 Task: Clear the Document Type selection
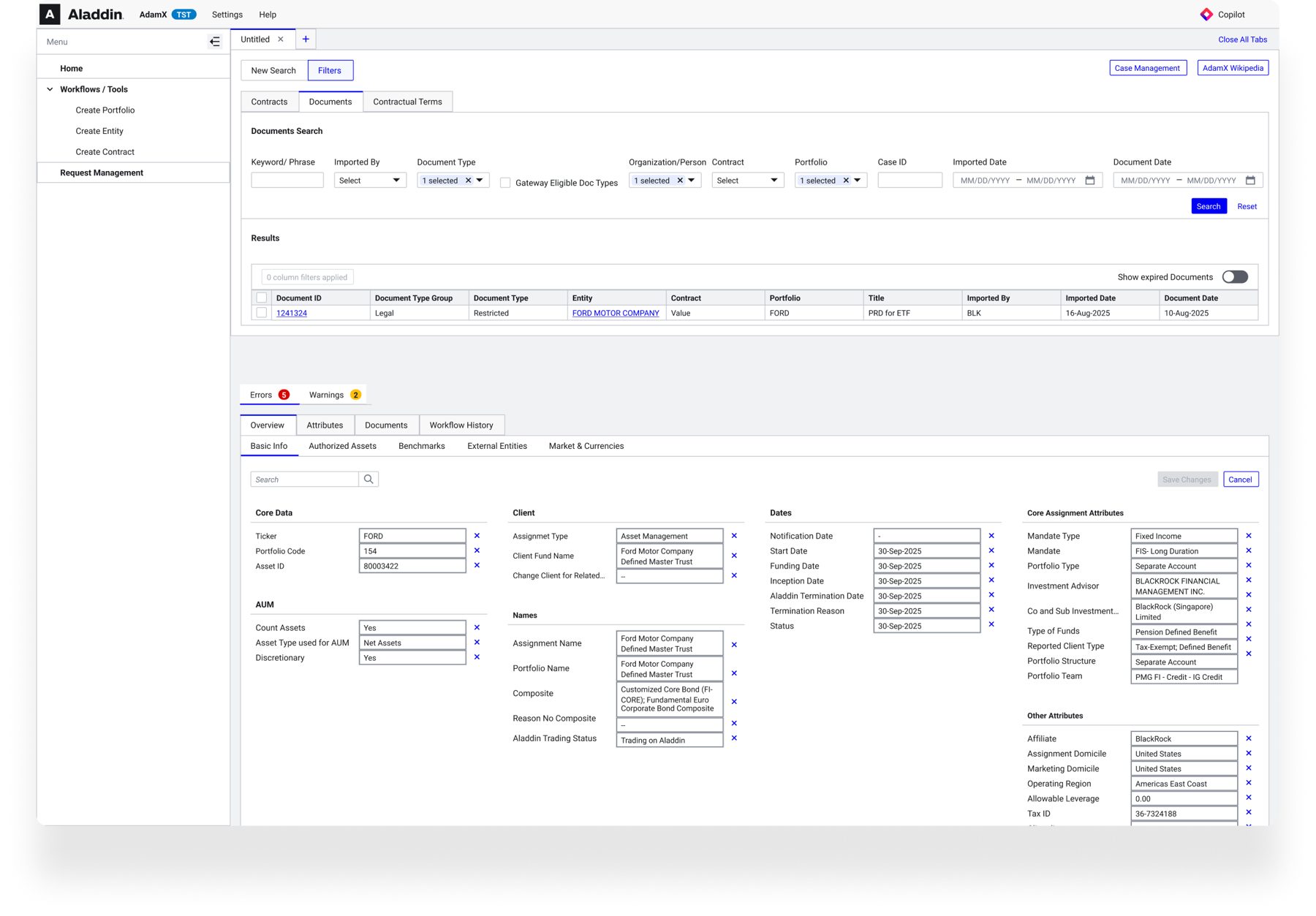coord(469,181)
